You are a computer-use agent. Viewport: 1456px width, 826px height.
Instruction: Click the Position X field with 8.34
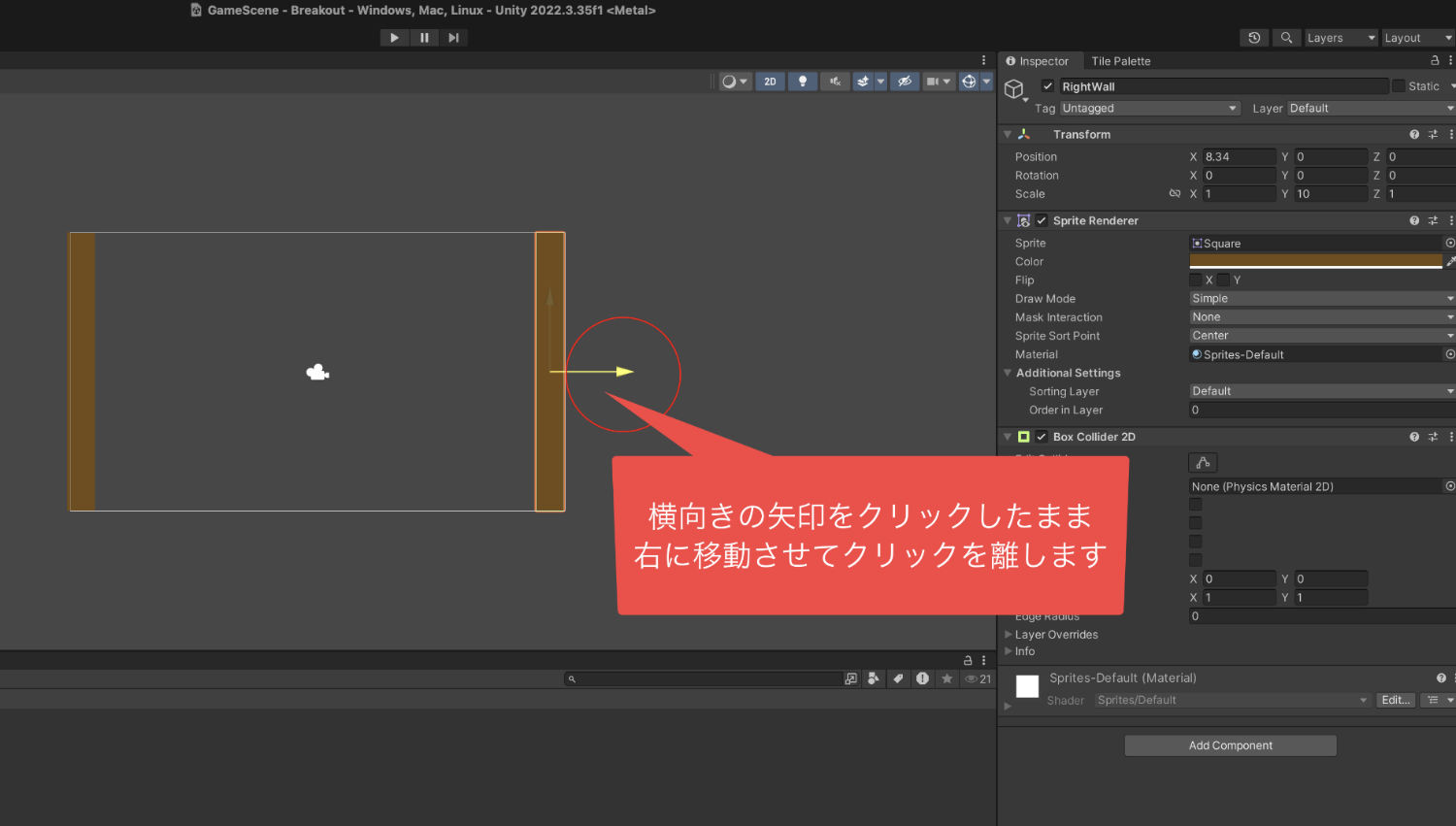[x=1239, y=157]
